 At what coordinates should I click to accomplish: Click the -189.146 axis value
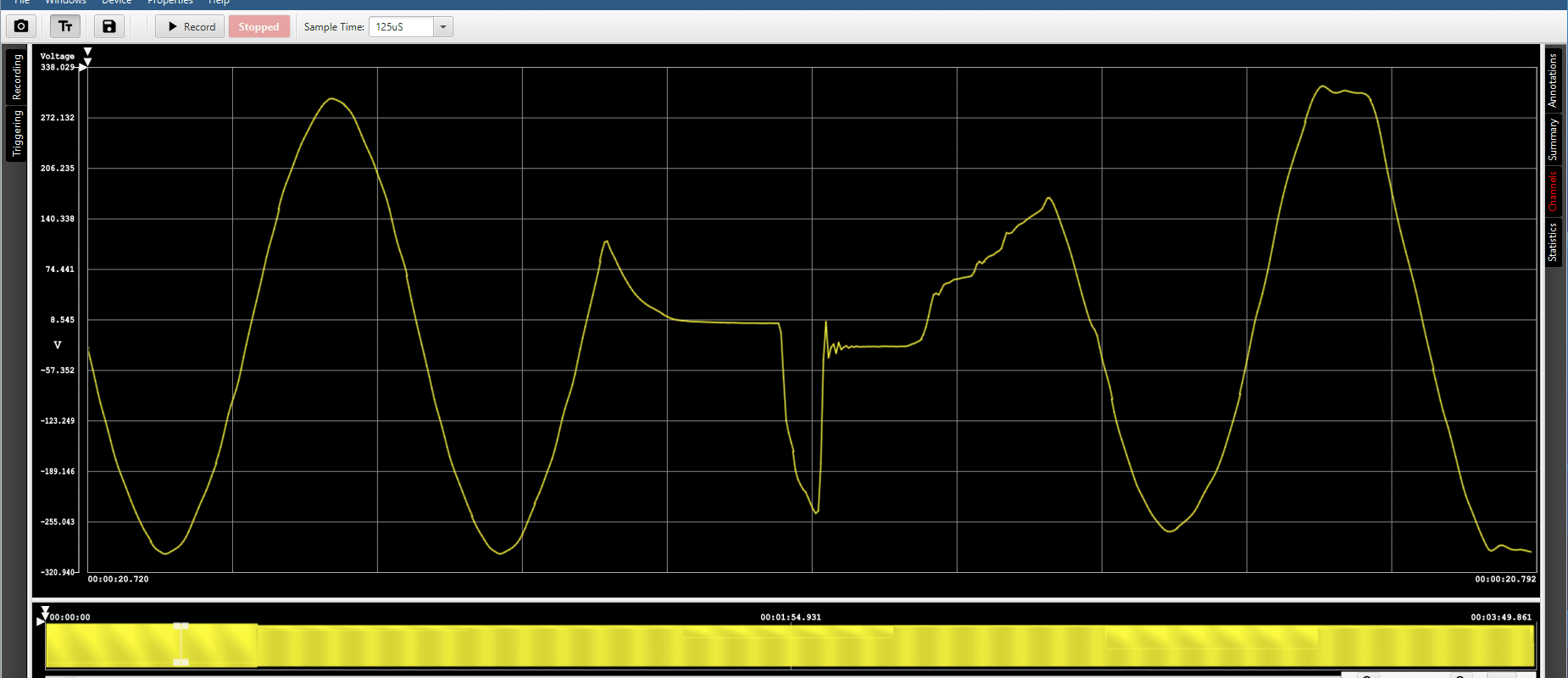(x=58, y=471)
